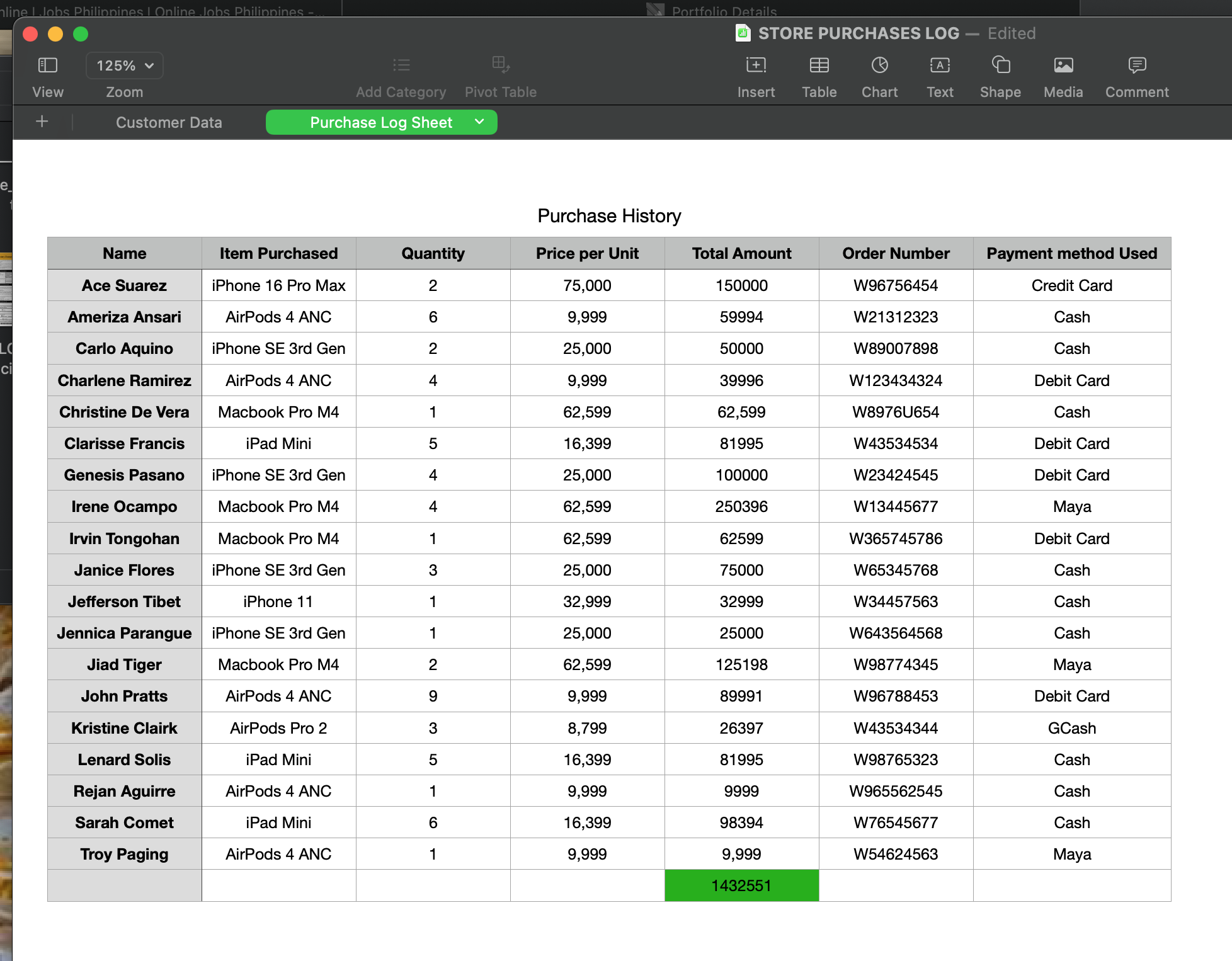Viewport: 1232px width, 961px height.
Task: Select the Order Number column header
Action: (896, 253)
